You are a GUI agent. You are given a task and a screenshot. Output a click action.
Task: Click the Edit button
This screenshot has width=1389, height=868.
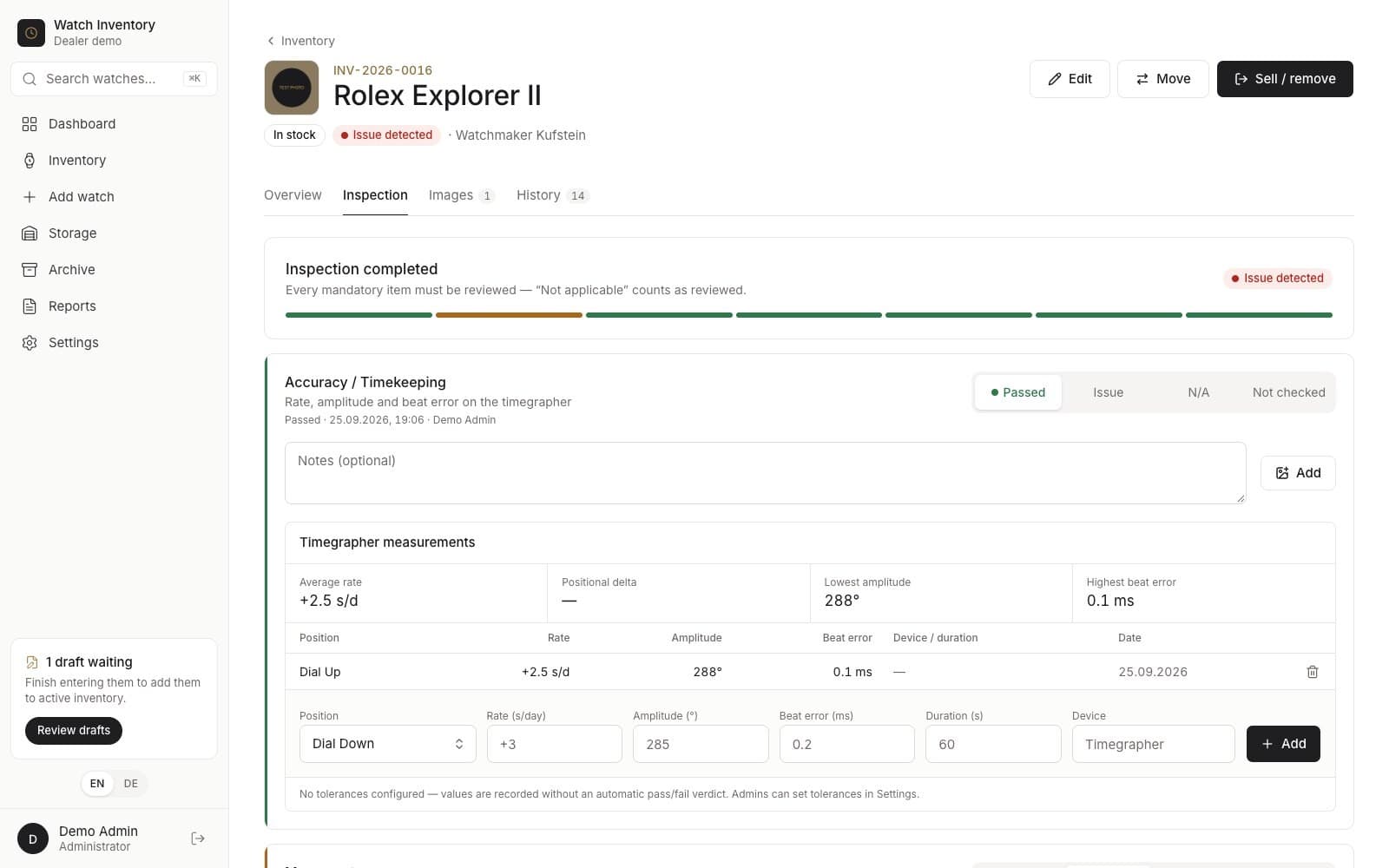click(x=1070, y=79)
